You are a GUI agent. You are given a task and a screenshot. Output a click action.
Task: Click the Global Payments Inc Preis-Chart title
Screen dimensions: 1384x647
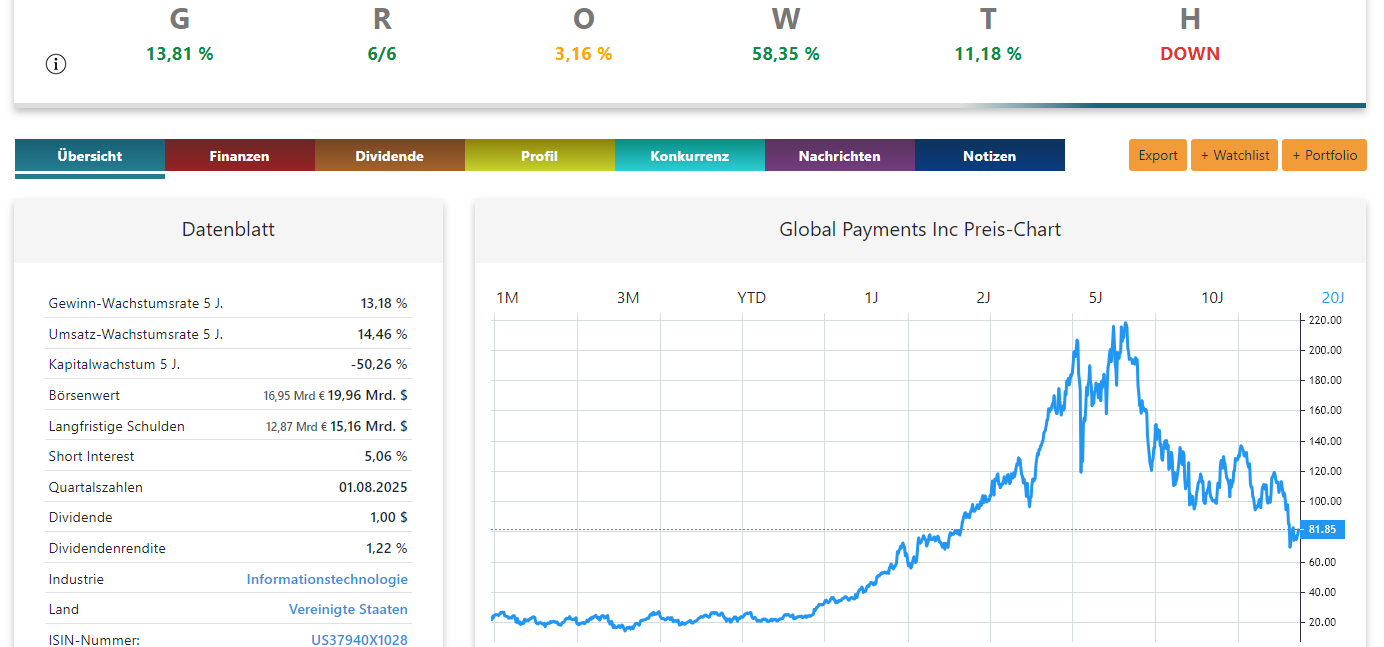click(920, 230)
